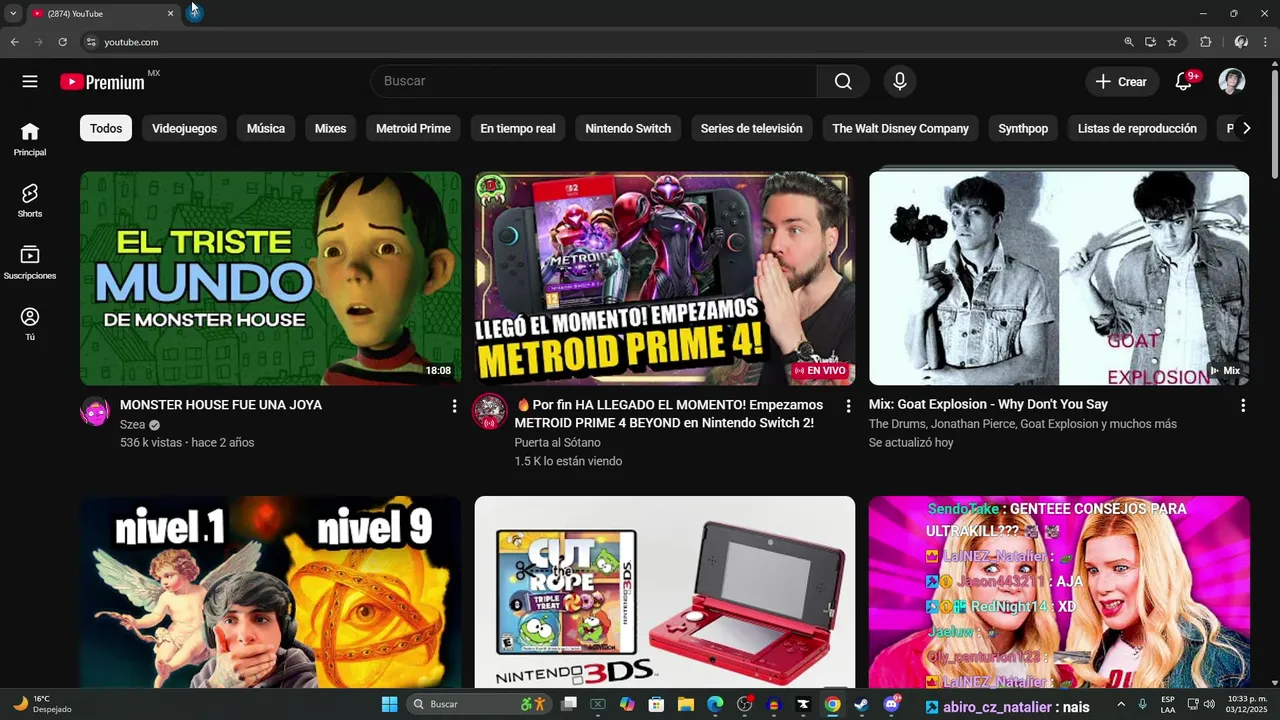Select the Todos filter chip
This screenshot has height=720, width=1280.
pyautogui.click(x=106, y=128)
